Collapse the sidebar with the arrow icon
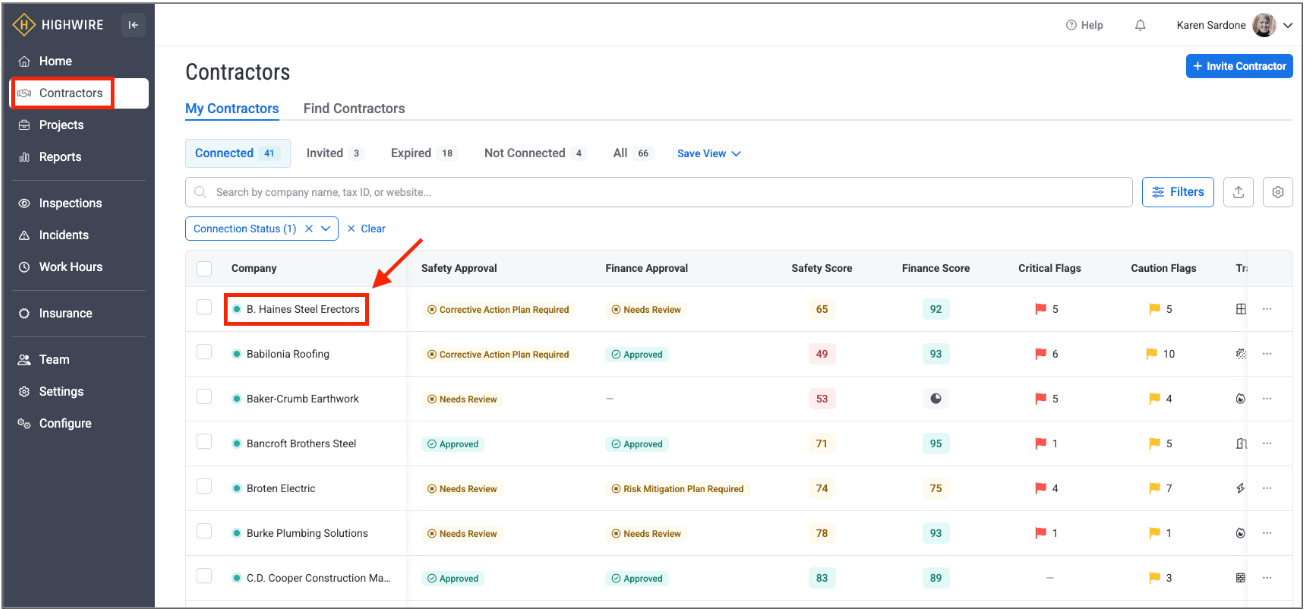1305x610 pixels. pos(133,25)
